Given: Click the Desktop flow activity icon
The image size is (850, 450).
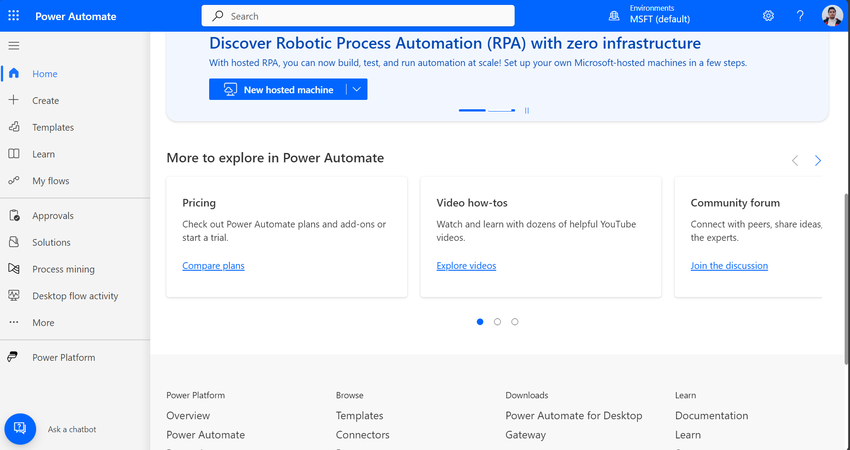Looking at the screenshot, I should pos(14,295).
